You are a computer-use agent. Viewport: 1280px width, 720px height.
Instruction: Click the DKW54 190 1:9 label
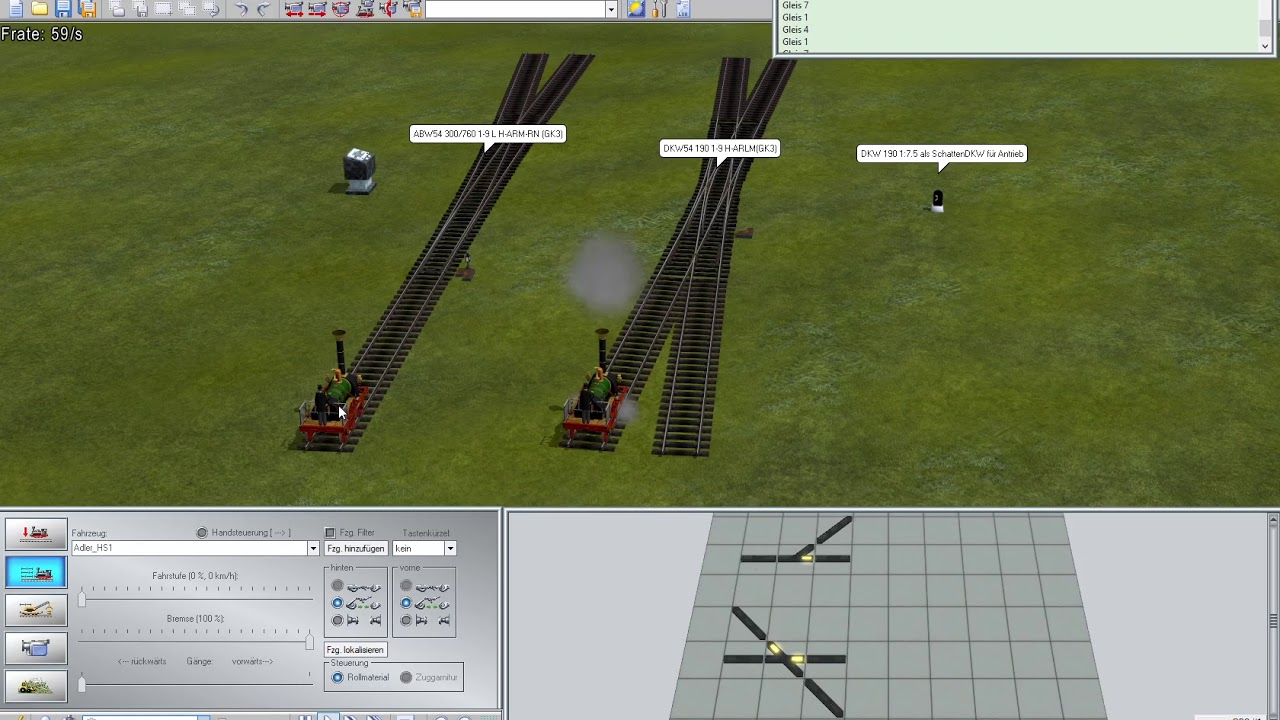[720, 149]
